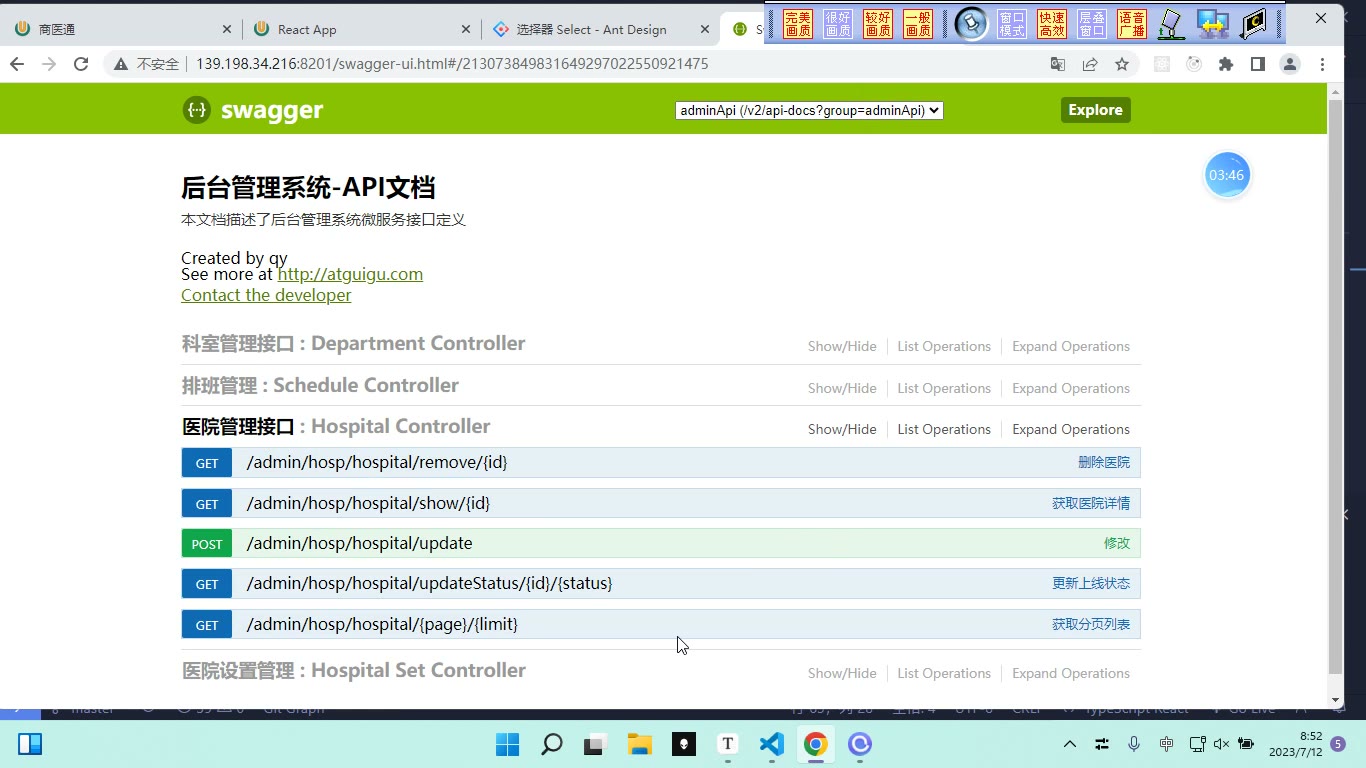Image resolution: width=1366 pixels, height=768 pixels.
Task: Click the share page icon
Action: pos(1090,64)
